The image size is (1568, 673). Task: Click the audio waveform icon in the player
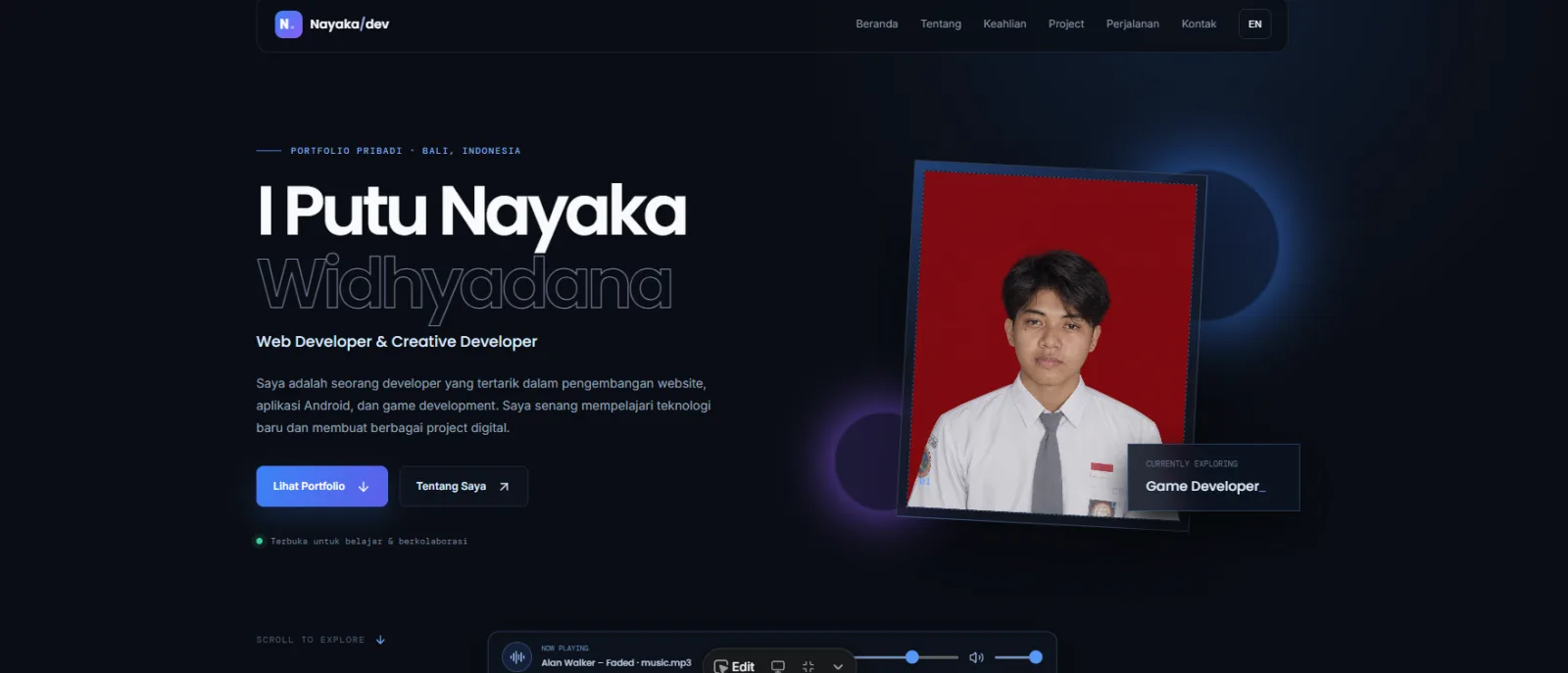517,657
